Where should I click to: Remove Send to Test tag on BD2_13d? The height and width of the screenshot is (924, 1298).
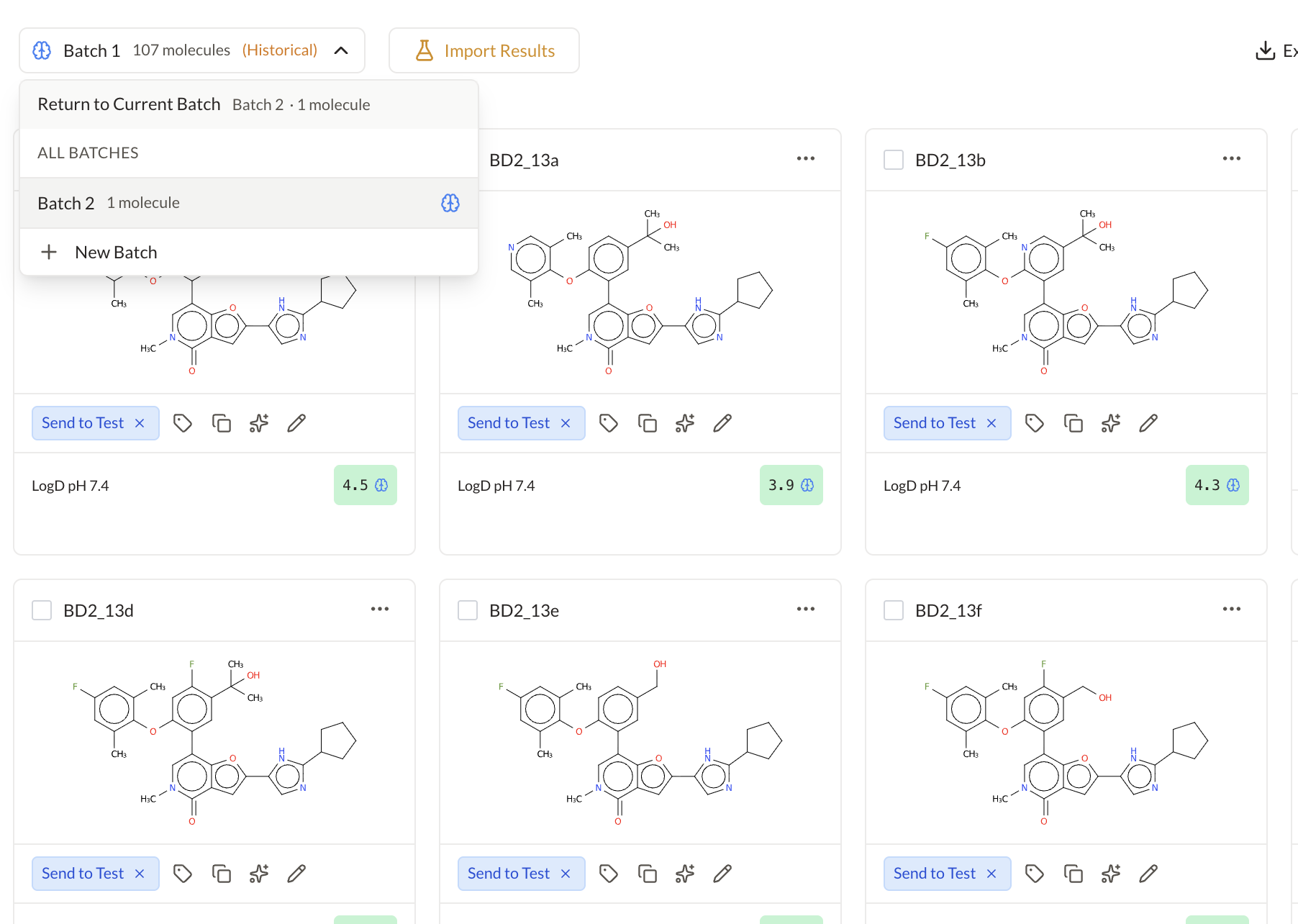click(140, 874)
